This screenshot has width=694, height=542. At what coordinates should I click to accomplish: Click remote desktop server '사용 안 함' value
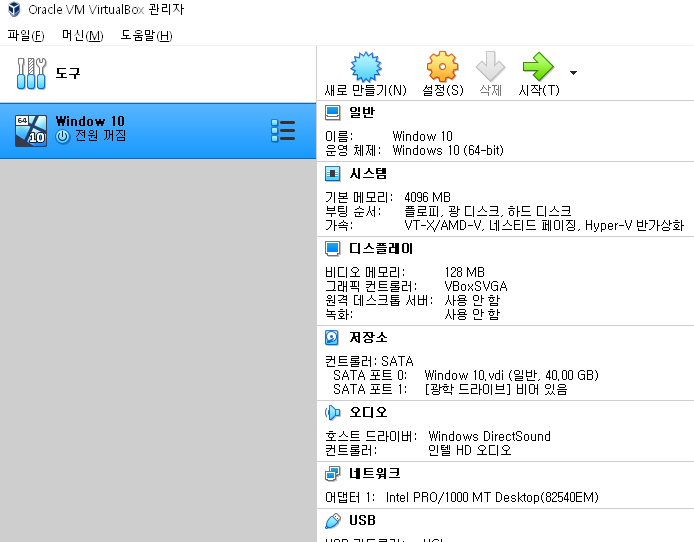(472, 300)
